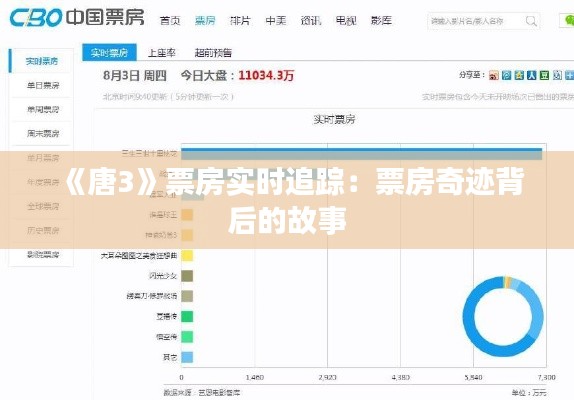Share to Renren icon

coord(532,75)
